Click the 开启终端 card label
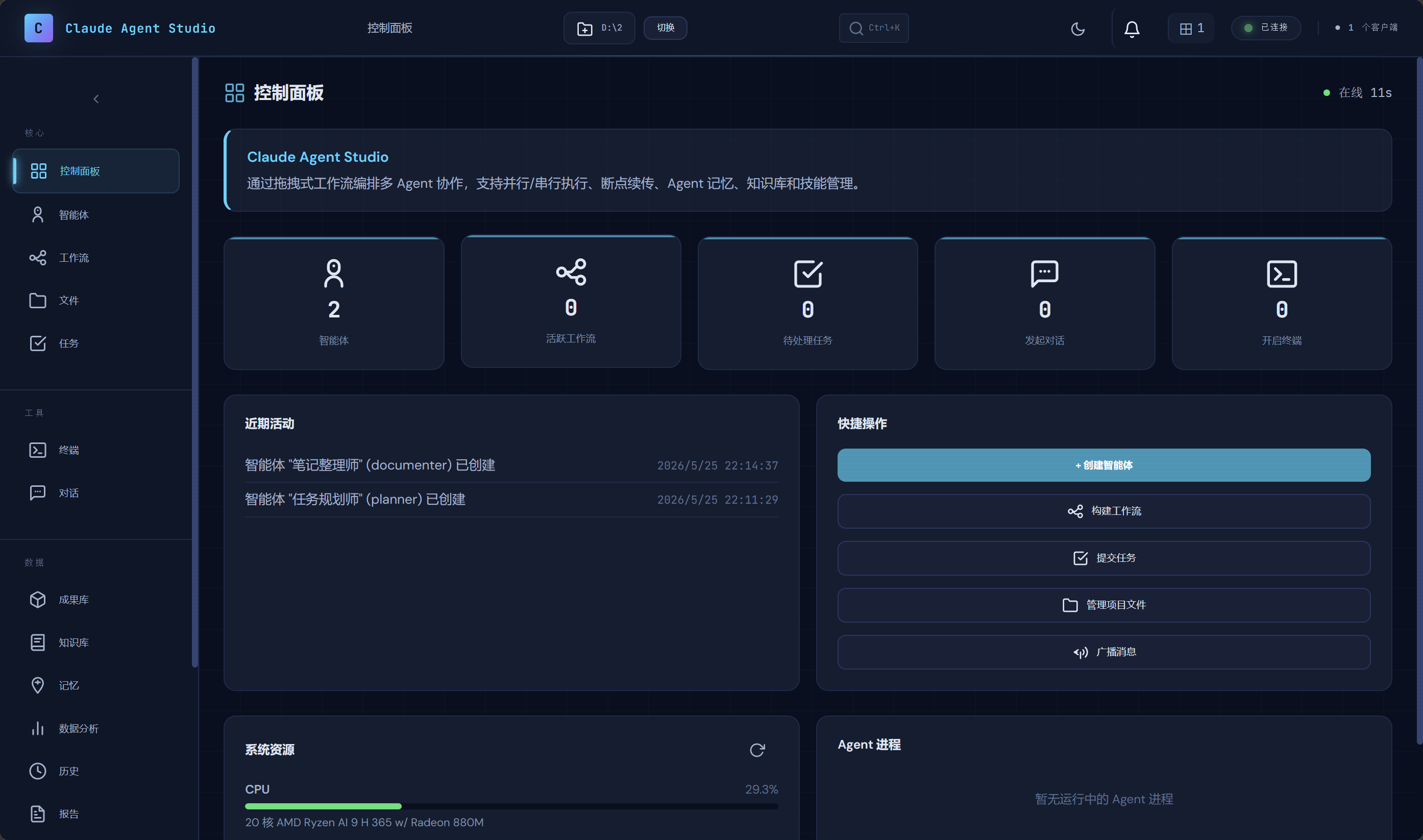The width and height of the screenshot is (1423, 840). tap(1282, 340)
